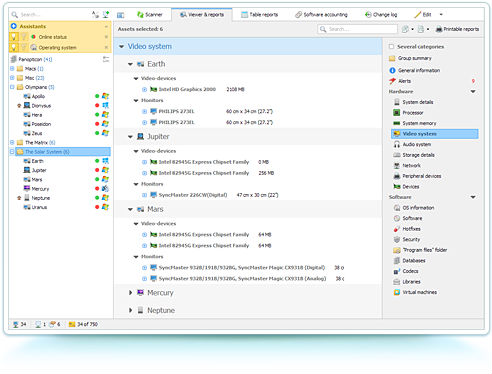Select Processor category
Viewport: 492px width, 374px height.
[x=408, y=113]
